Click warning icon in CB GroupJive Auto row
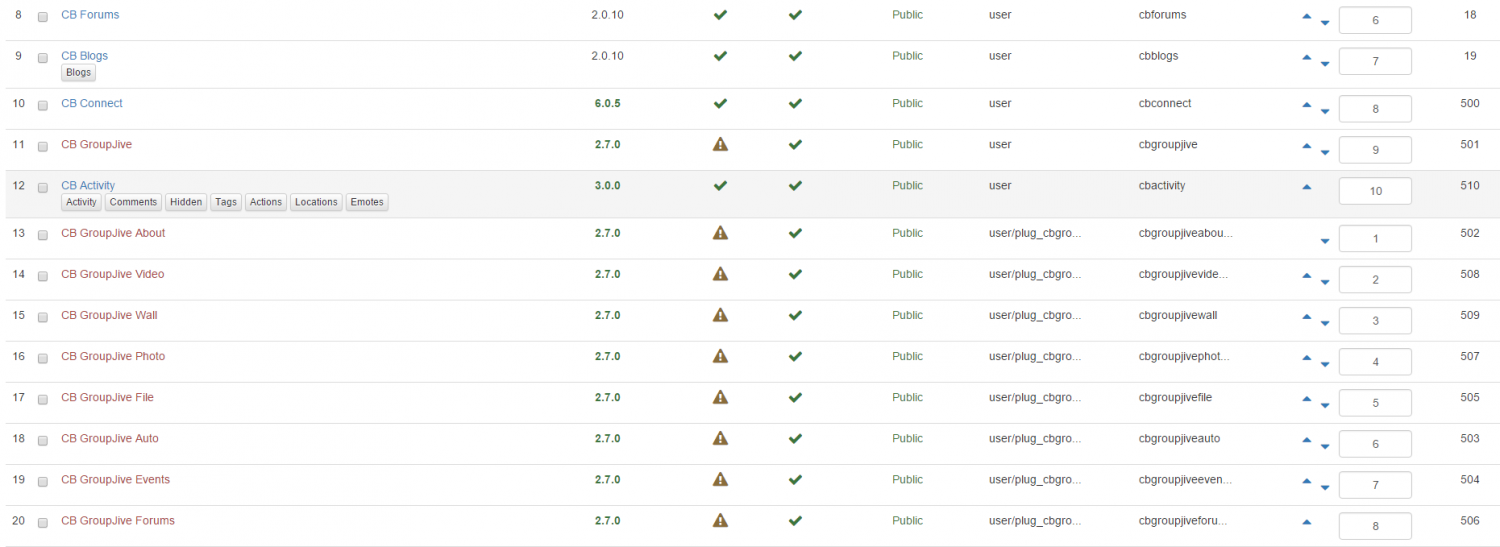The image size is (1500, 547). coord(720,438)
